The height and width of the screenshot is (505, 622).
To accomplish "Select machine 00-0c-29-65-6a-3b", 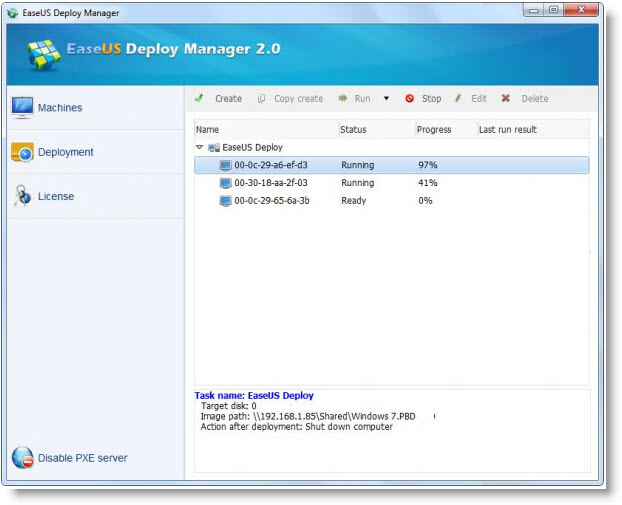I will tap(392, 201).
